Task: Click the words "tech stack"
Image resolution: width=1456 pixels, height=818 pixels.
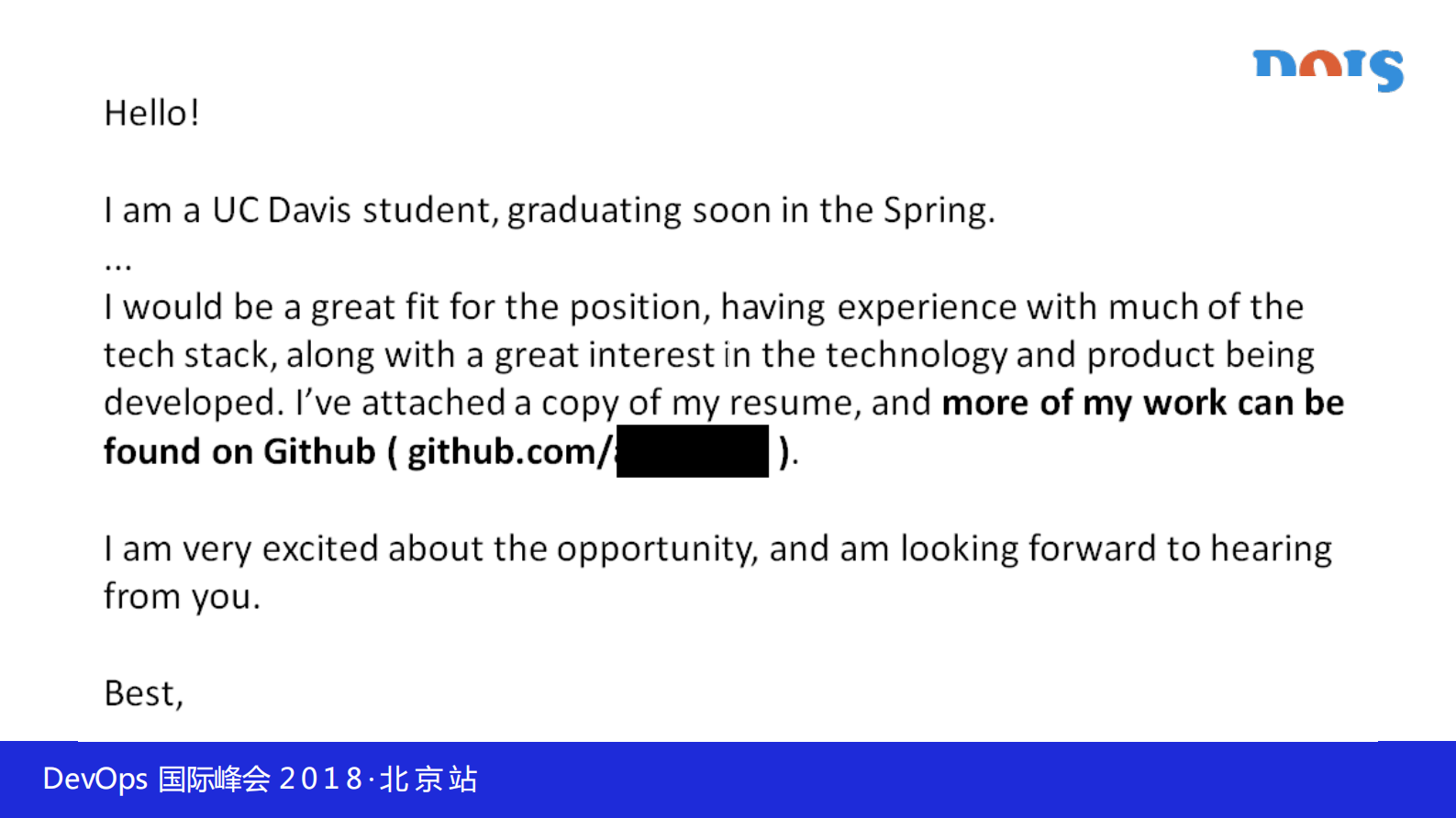Action: [185, 356]
